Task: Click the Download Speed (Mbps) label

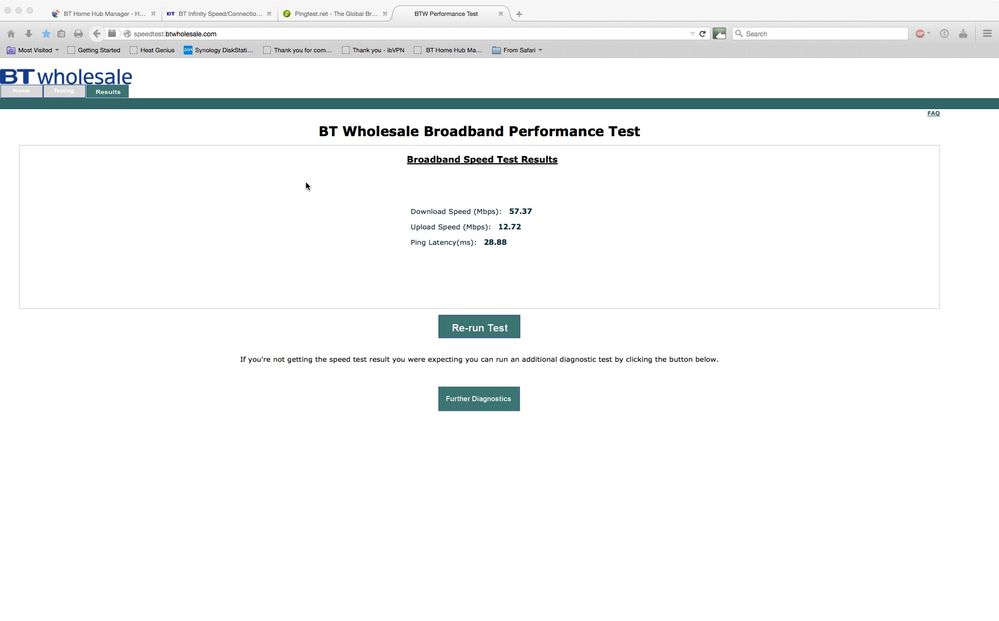Action: [x=456, y=211]
